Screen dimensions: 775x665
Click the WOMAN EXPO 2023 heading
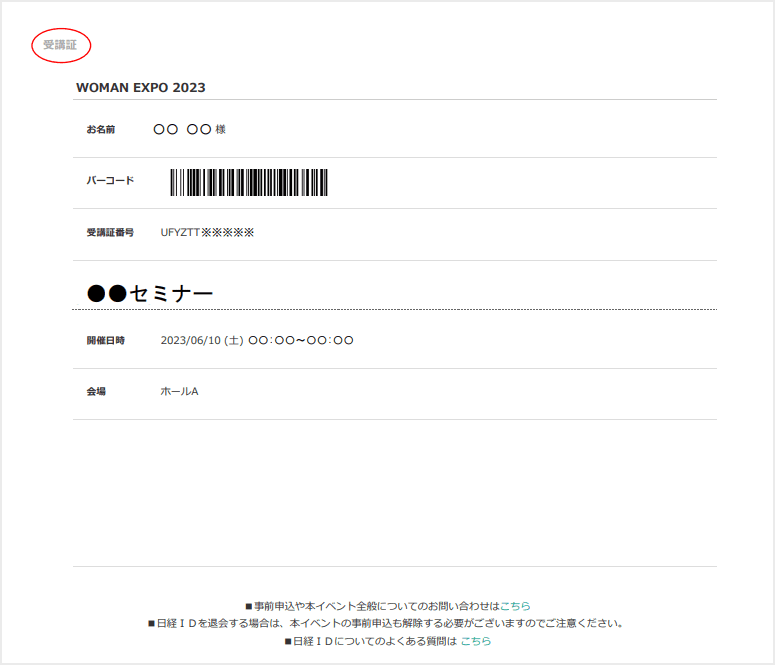coord(140,88)
